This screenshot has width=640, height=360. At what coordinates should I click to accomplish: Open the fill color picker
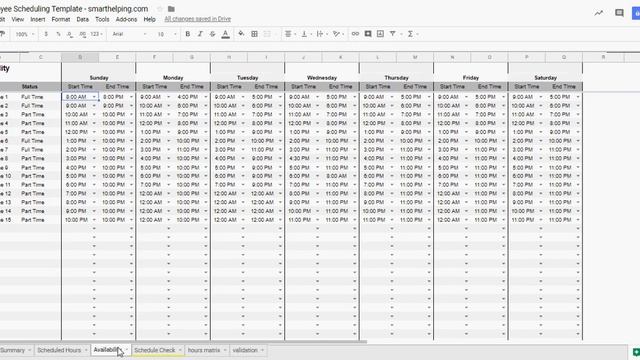tap(241, 34)
